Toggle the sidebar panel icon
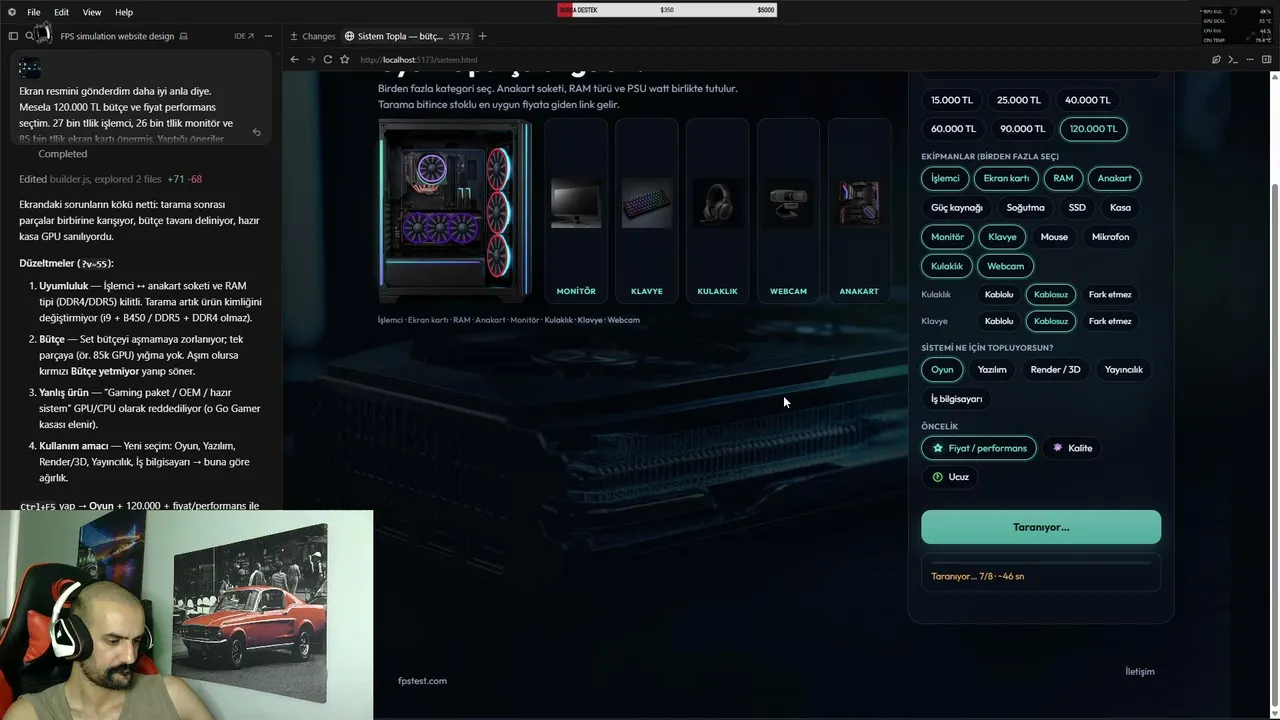This screenshot has height=720, width=1280. [13, 36]
